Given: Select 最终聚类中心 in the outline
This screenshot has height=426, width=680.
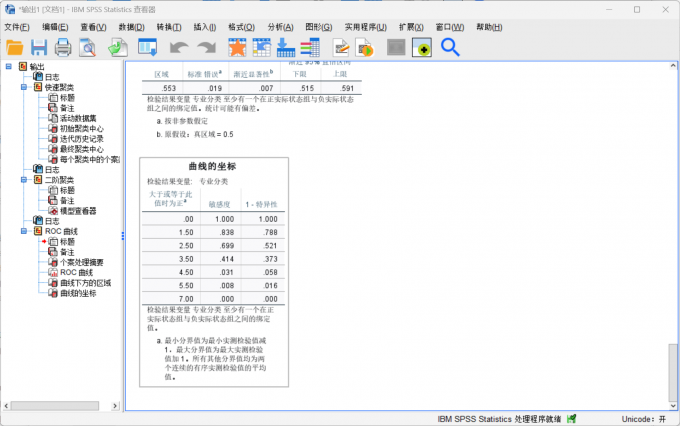Looking at the screenshot, I should (82, 149).
